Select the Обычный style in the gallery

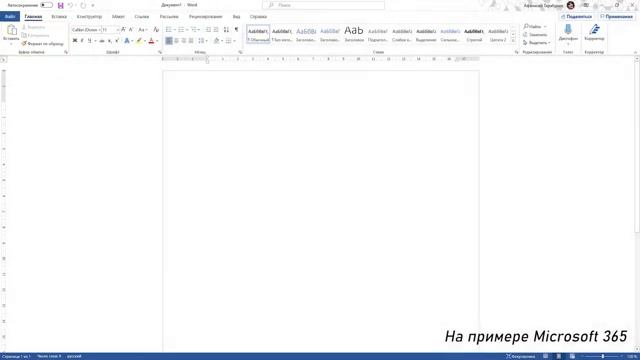point(258,34)
